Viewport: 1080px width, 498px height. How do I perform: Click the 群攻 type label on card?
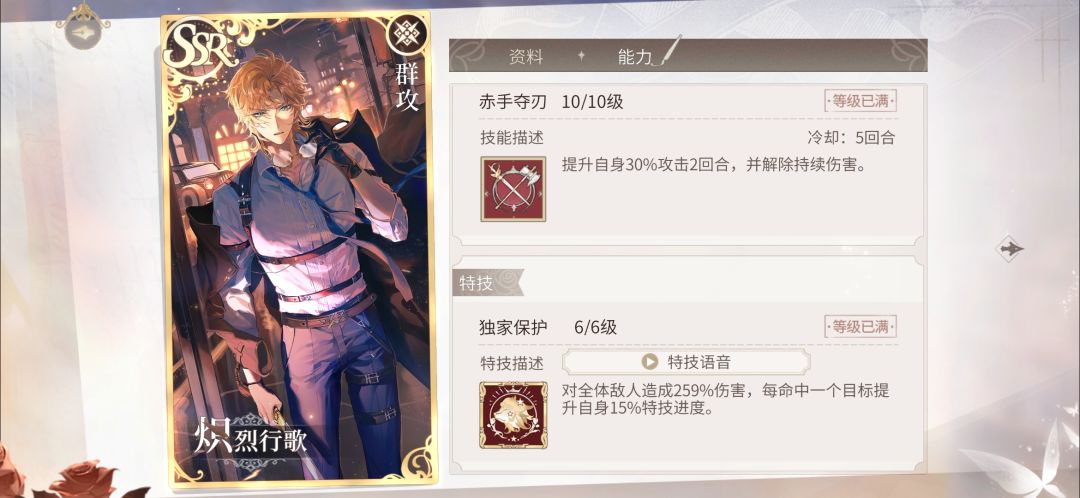click(407, 86)
